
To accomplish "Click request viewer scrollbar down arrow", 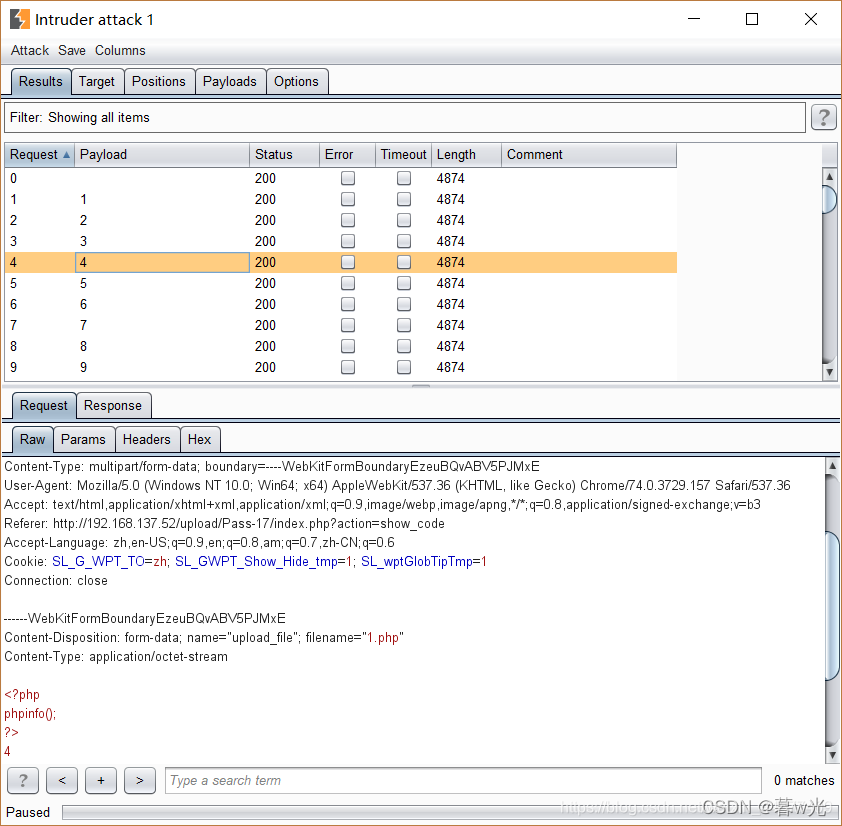I will click(832, 755).
